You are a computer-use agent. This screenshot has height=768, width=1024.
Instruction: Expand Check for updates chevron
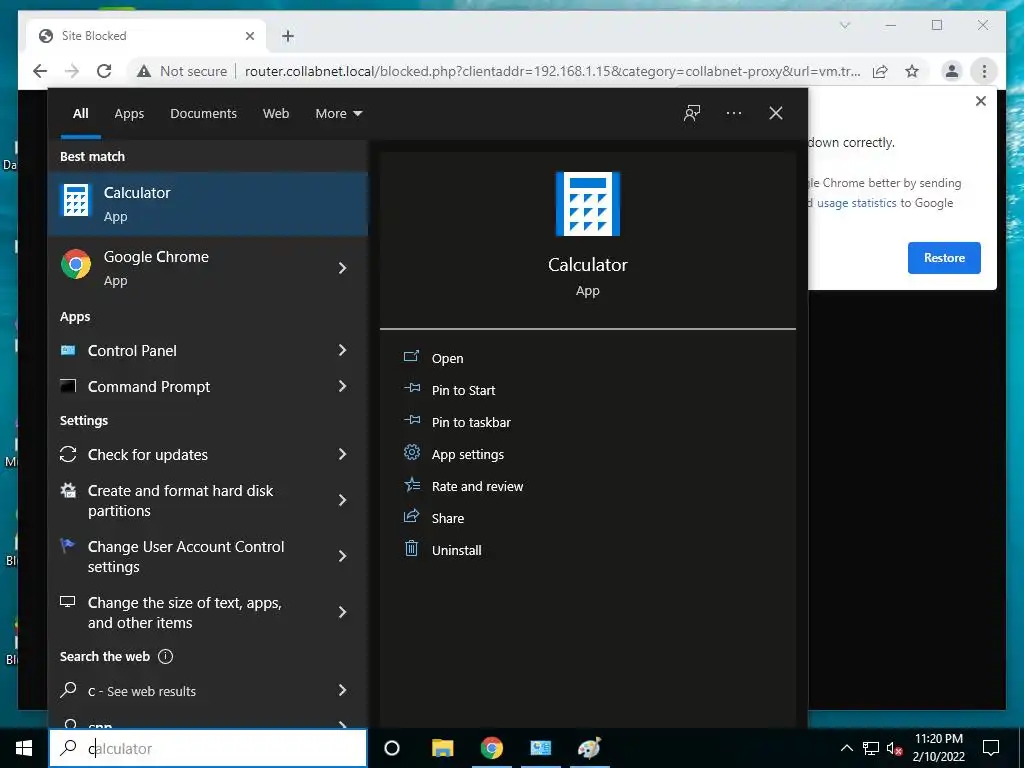coord(342,455)
